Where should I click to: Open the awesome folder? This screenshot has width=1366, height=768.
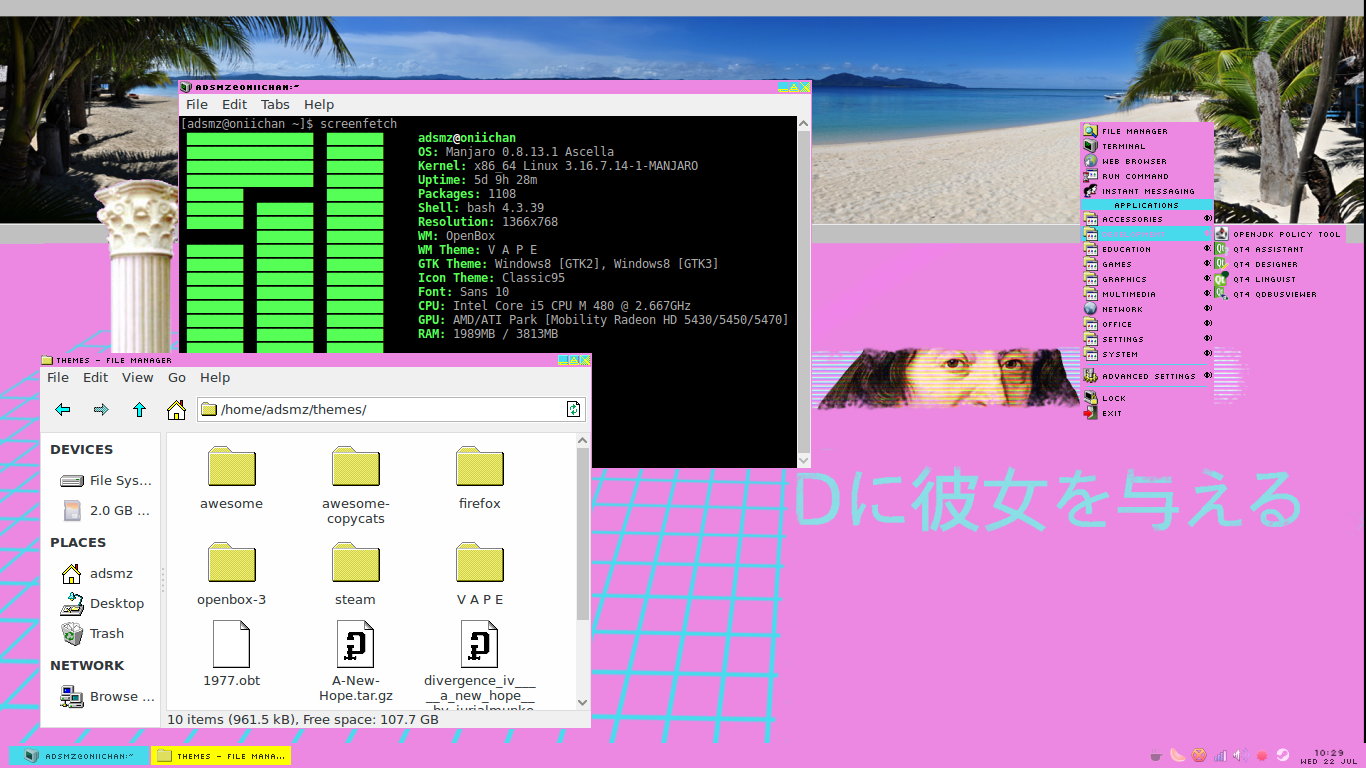231,479
